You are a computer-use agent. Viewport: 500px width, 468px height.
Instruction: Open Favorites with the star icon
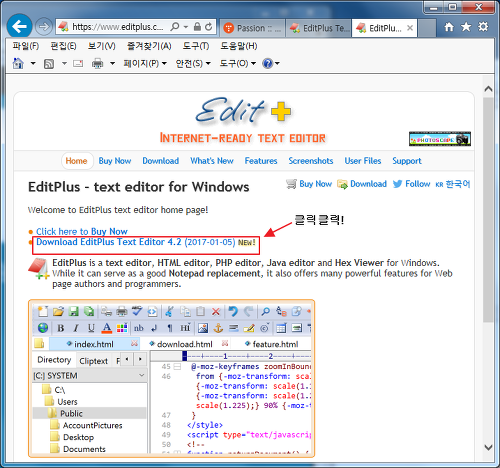tap(466, 27)
